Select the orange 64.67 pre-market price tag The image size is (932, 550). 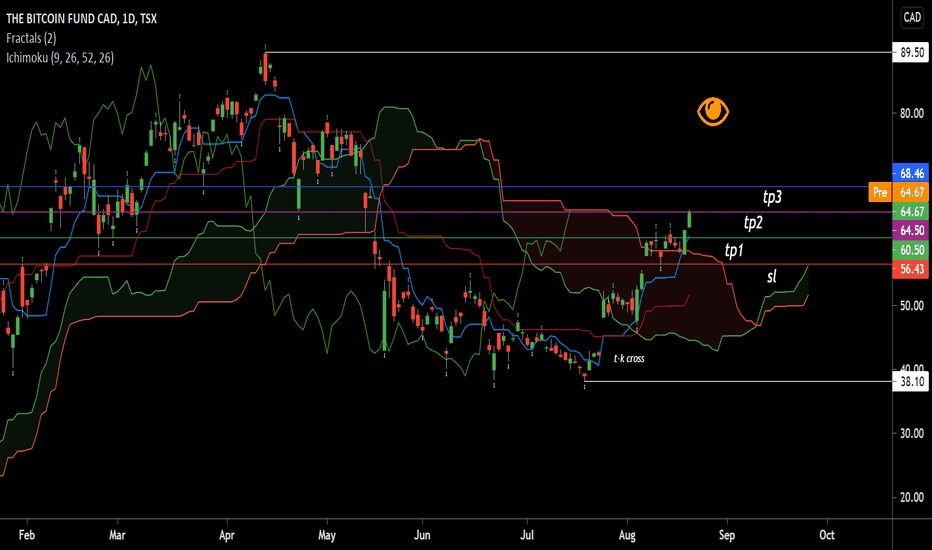tap(911, 192)
